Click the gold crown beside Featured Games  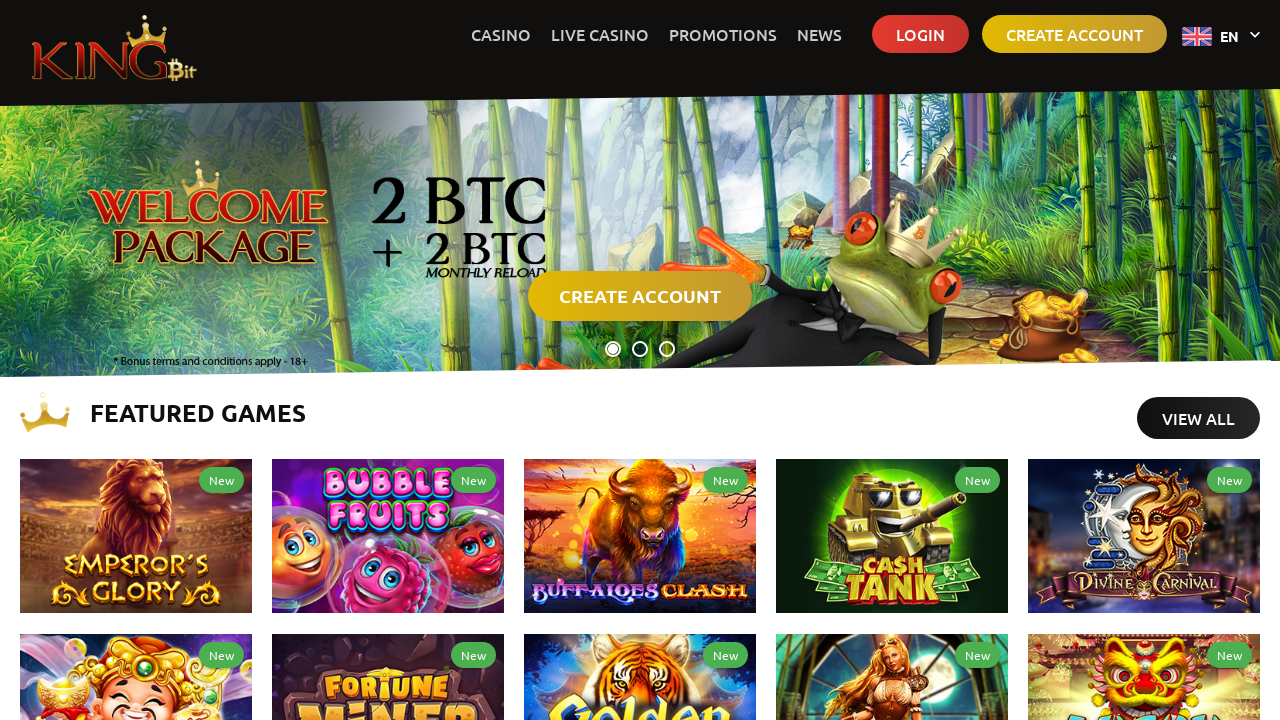pos(45,412)
